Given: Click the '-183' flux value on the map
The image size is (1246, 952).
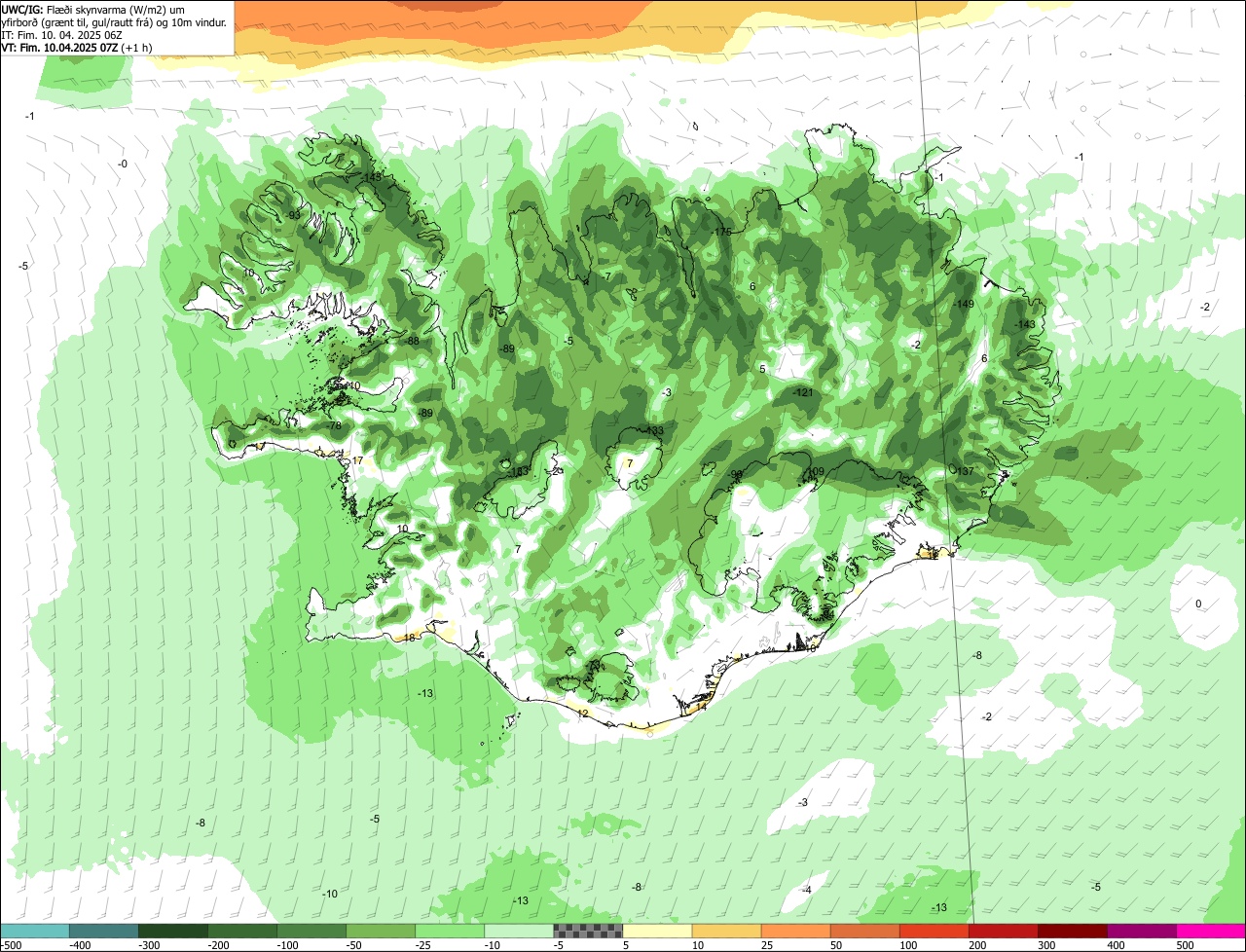Looking at the screenshot, I should [519, 471].
